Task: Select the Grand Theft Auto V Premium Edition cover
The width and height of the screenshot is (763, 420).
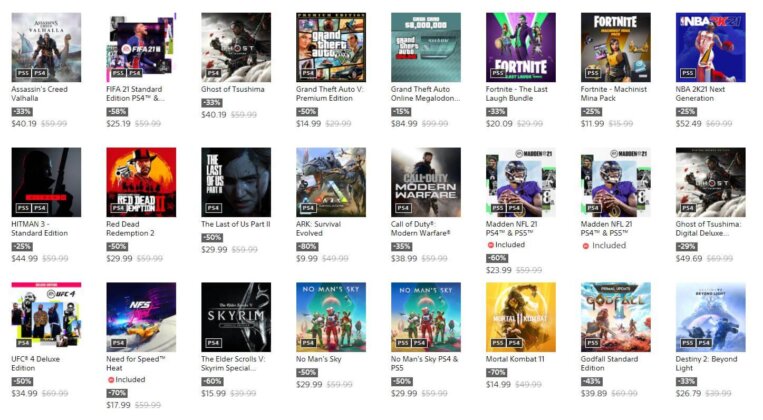Action: tap(331, 47)
